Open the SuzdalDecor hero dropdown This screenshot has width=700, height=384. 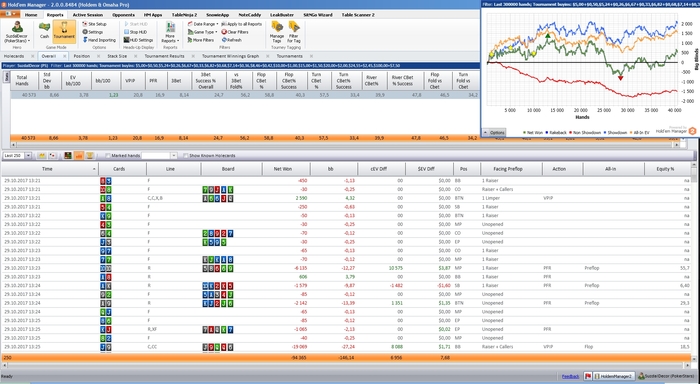coord(17,31)
